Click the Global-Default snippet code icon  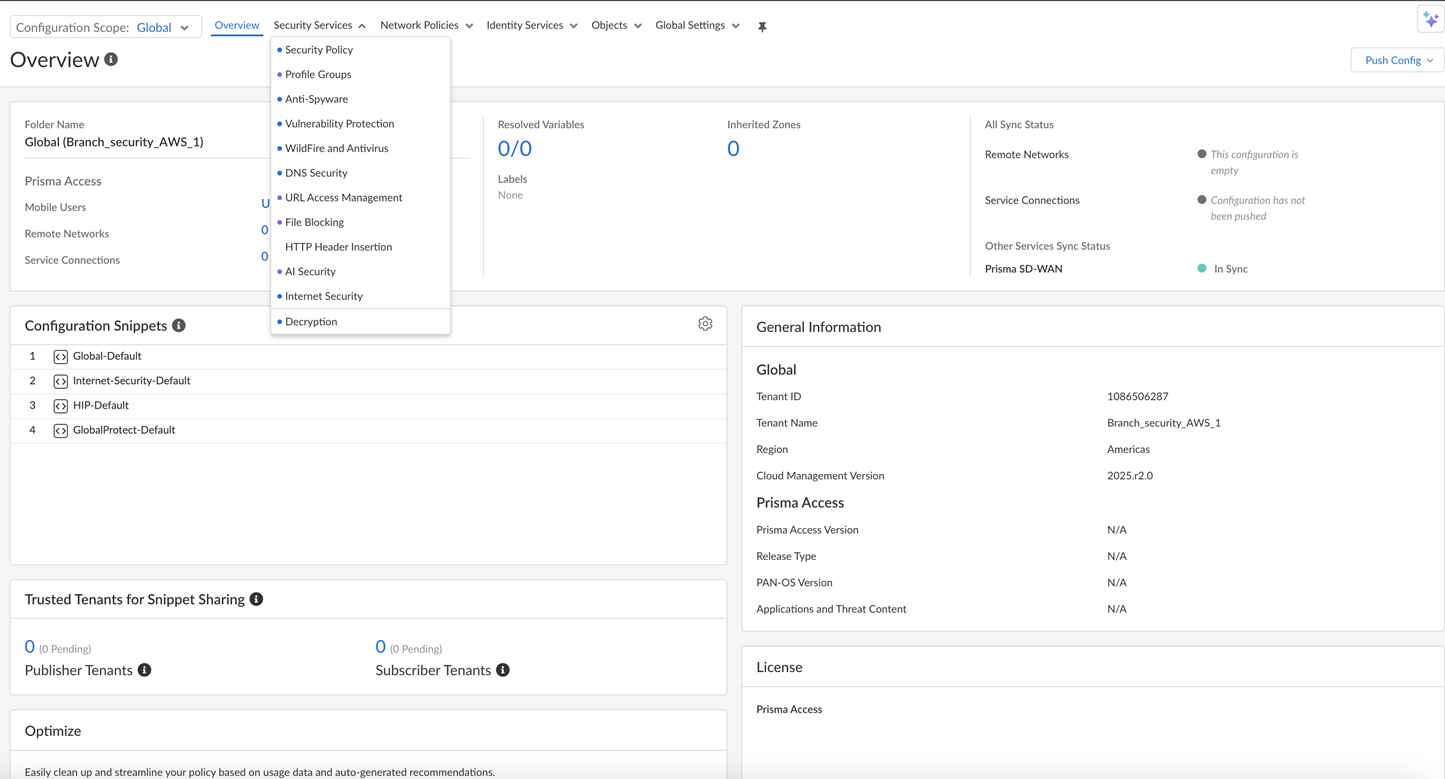click(61, 357)
